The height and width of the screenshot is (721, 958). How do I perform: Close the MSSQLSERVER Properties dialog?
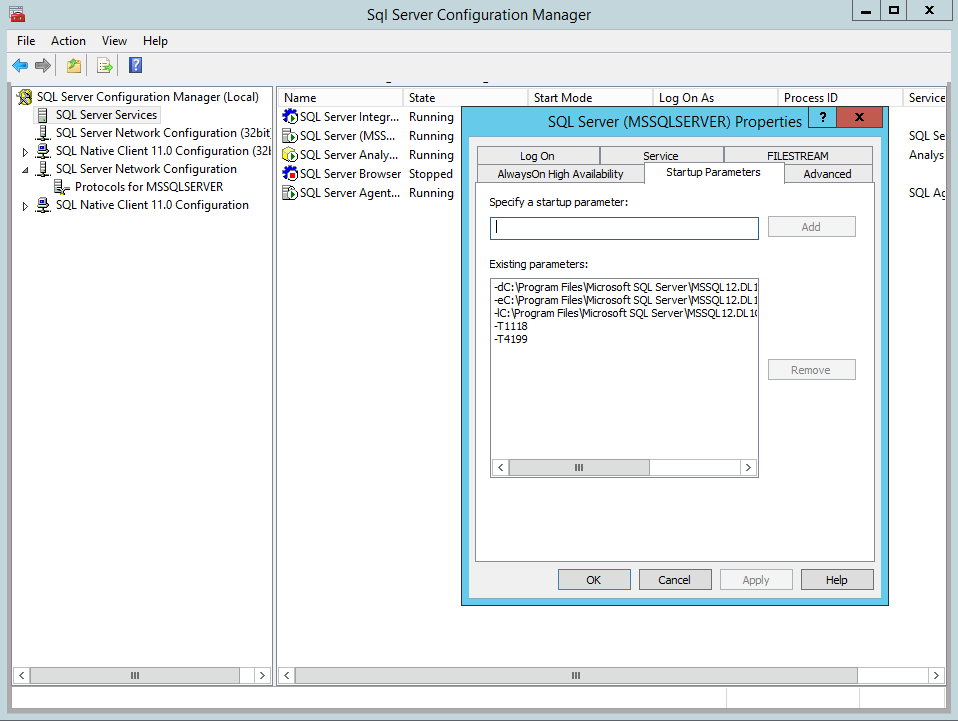[x=860, y=117]
